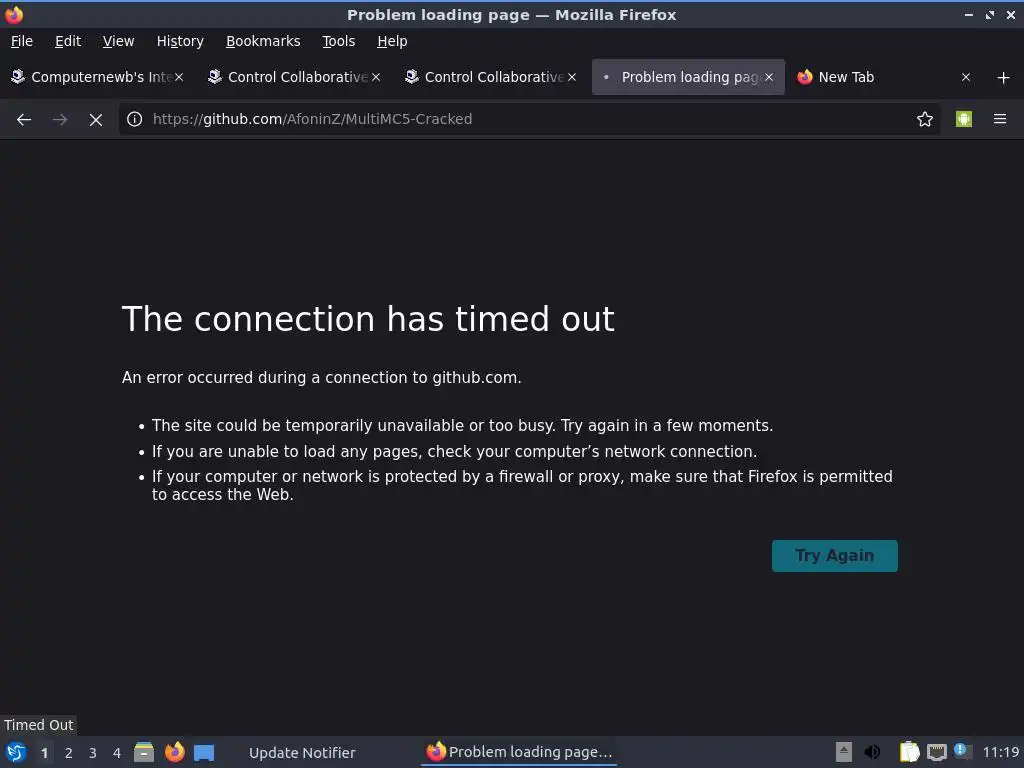Open the Firefox hamburger menu
Screen dimensions: 1024x768
pos(1000,119)
